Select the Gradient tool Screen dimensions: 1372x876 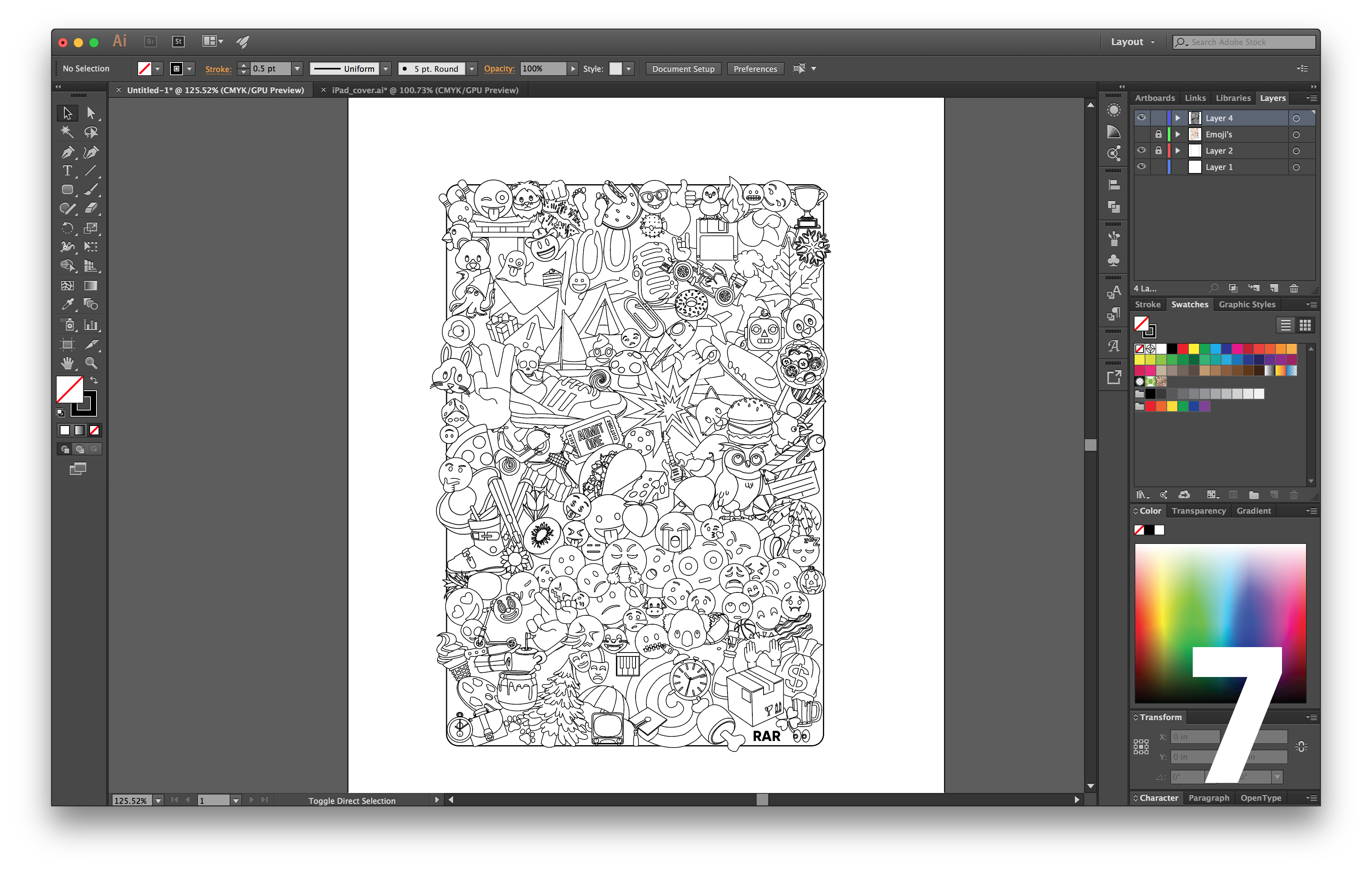click(x=90, y=286)
